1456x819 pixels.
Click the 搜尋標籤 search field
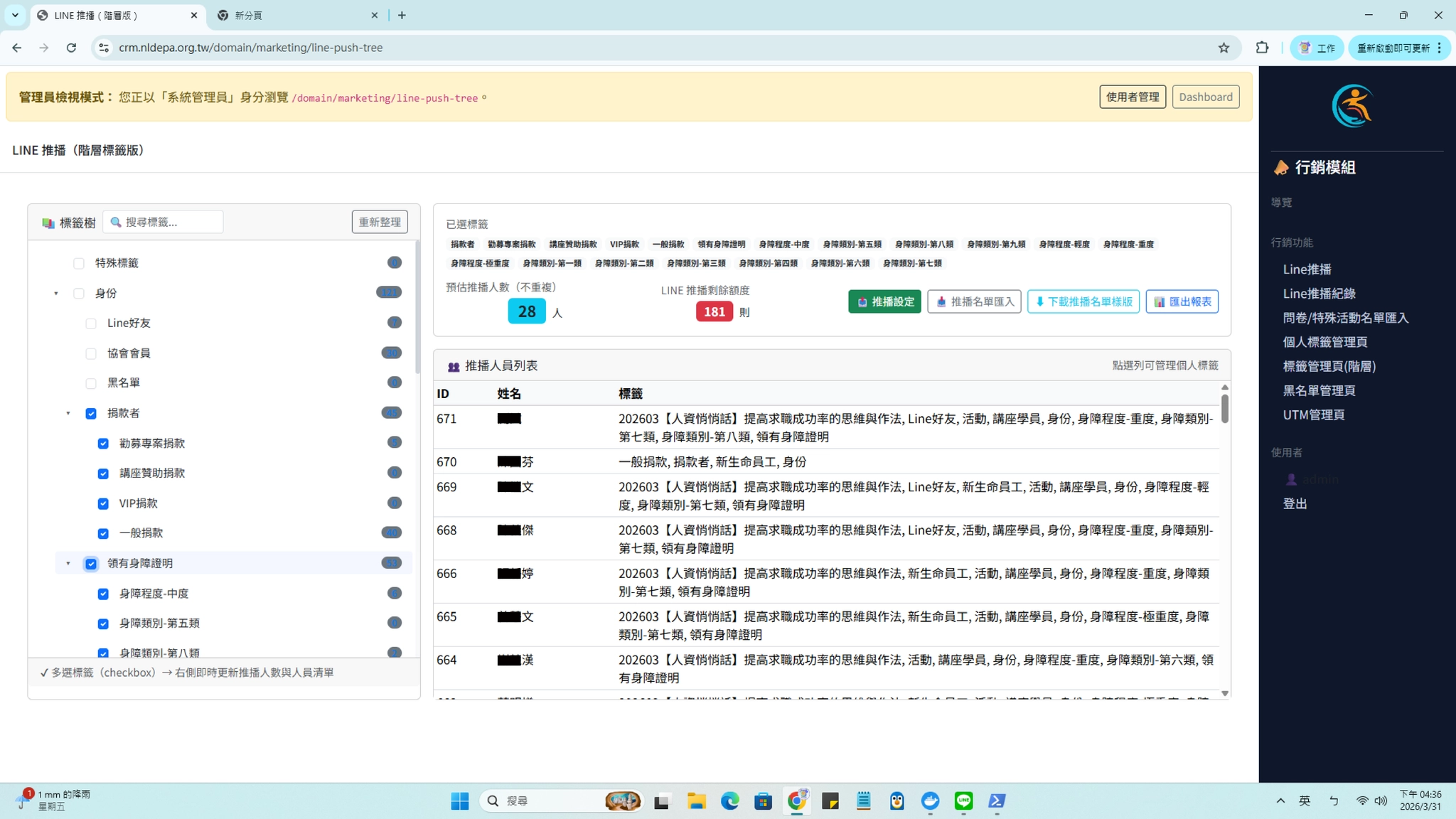(163, 222)
